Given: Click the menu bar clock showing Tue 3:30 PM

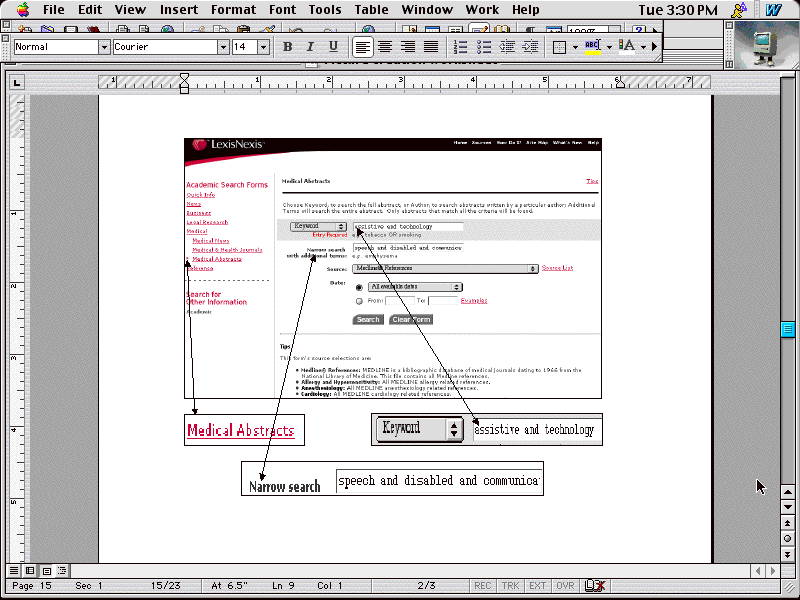Looking at the screenshot, I should [x=678, y=9].
